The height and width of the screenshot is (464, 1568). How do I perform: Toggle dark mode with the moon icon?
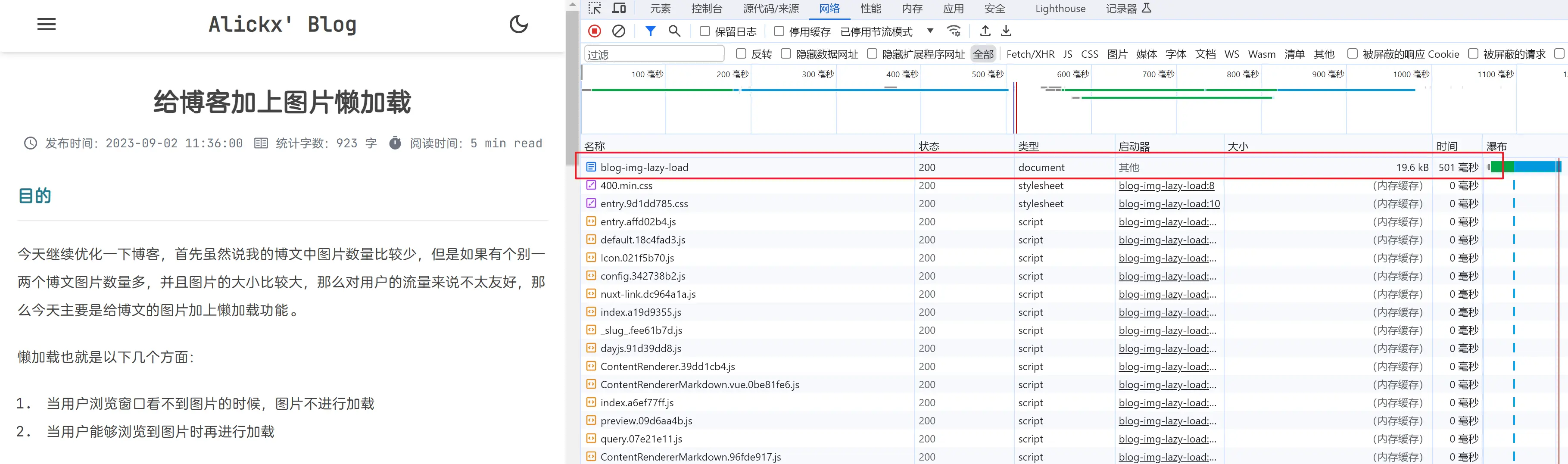519,25
